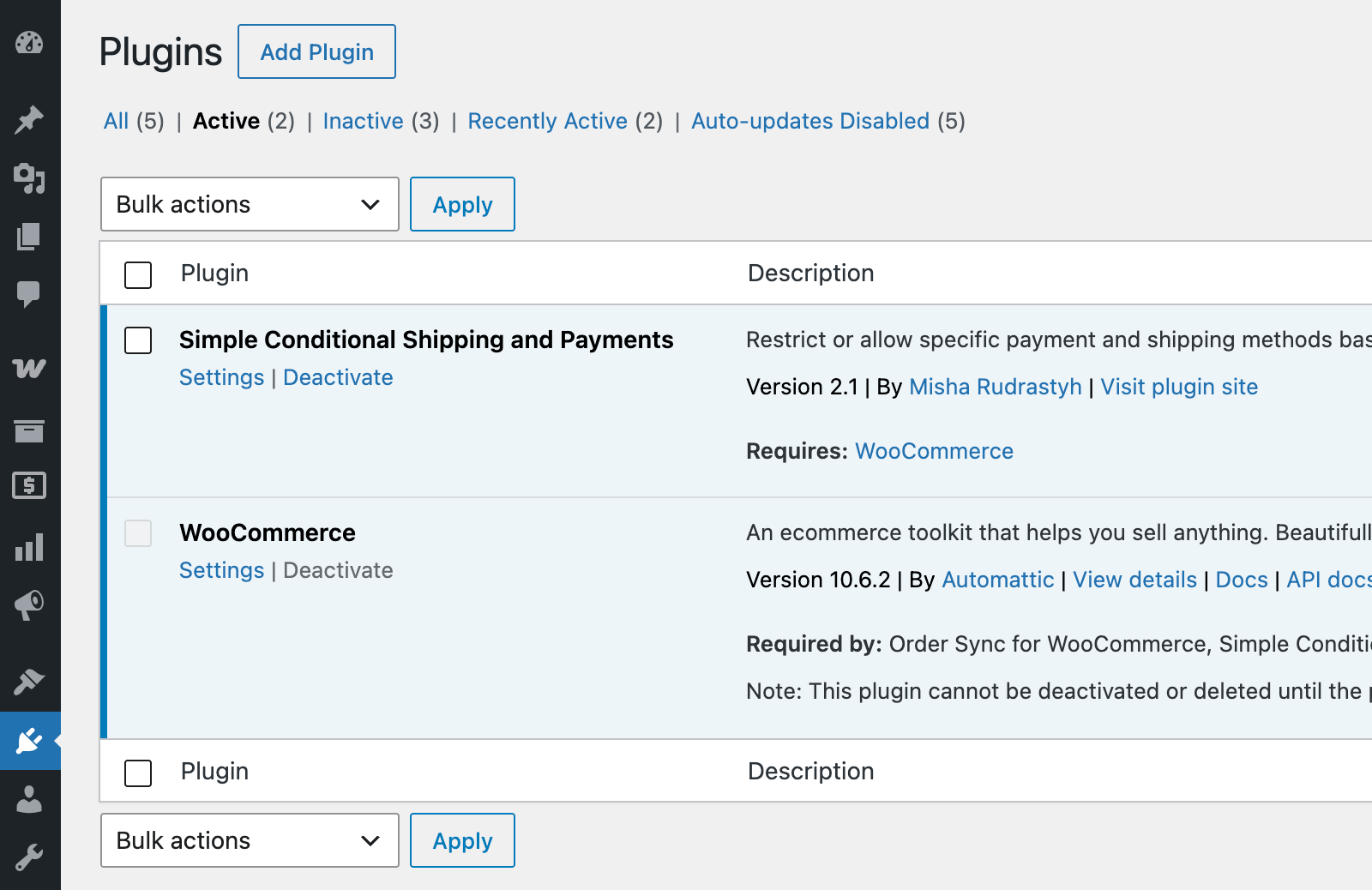
Task: Tick the select-all checkbox in table footer
Action: [x=138, y=773]
